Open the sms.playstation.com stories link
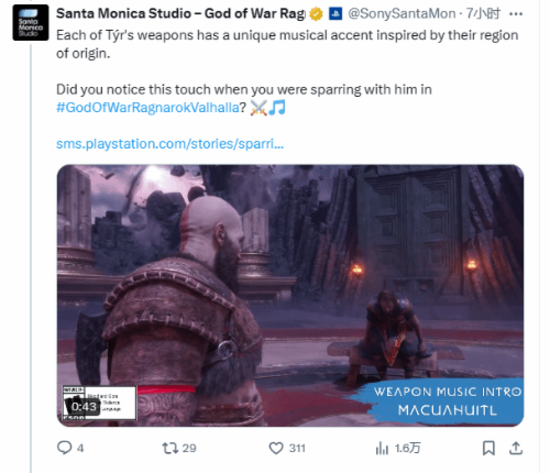Screen dimensions: 550x473 coord(170,144)
